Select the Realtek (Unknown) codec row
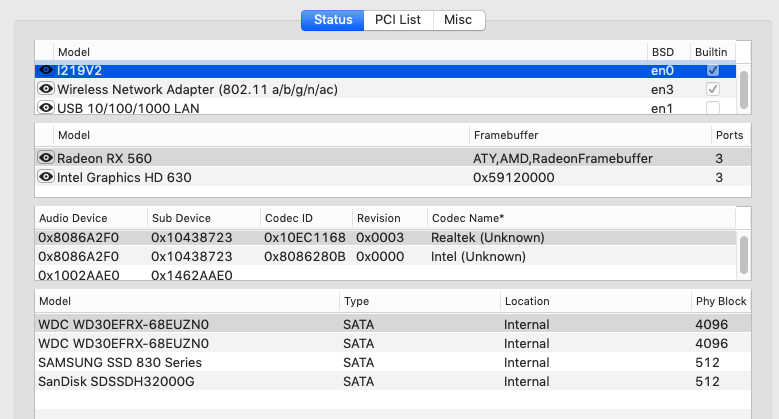 pos(386,238)
